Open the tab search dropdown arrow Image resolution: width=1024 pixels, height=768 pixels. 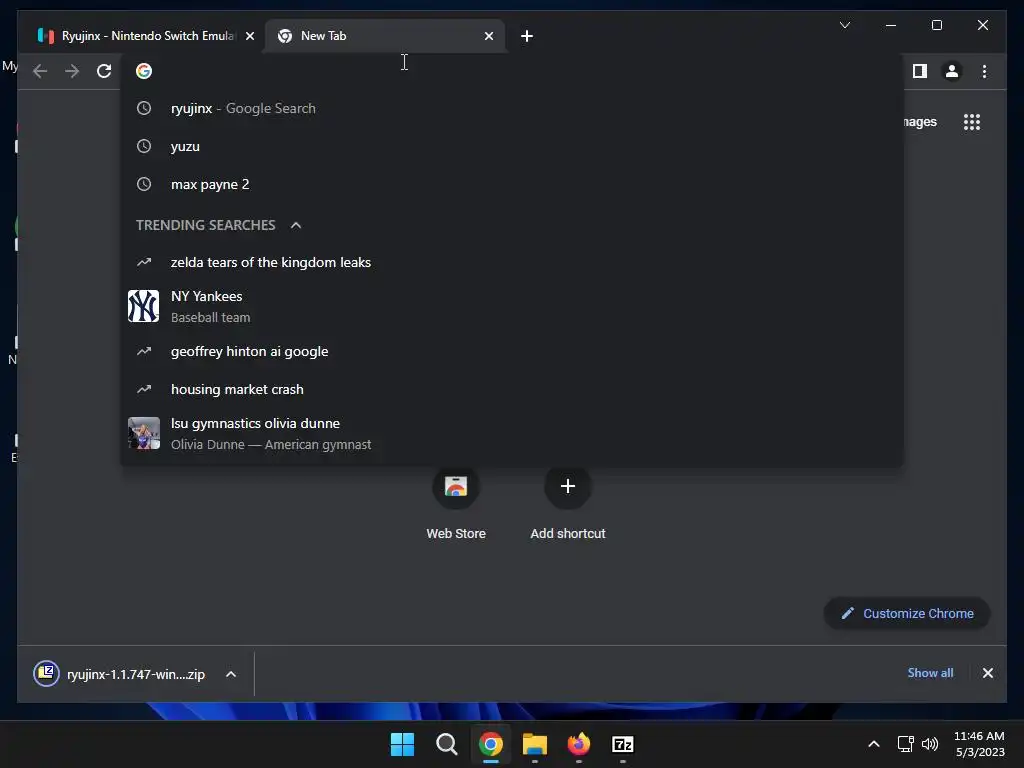(x=844, y=25)
